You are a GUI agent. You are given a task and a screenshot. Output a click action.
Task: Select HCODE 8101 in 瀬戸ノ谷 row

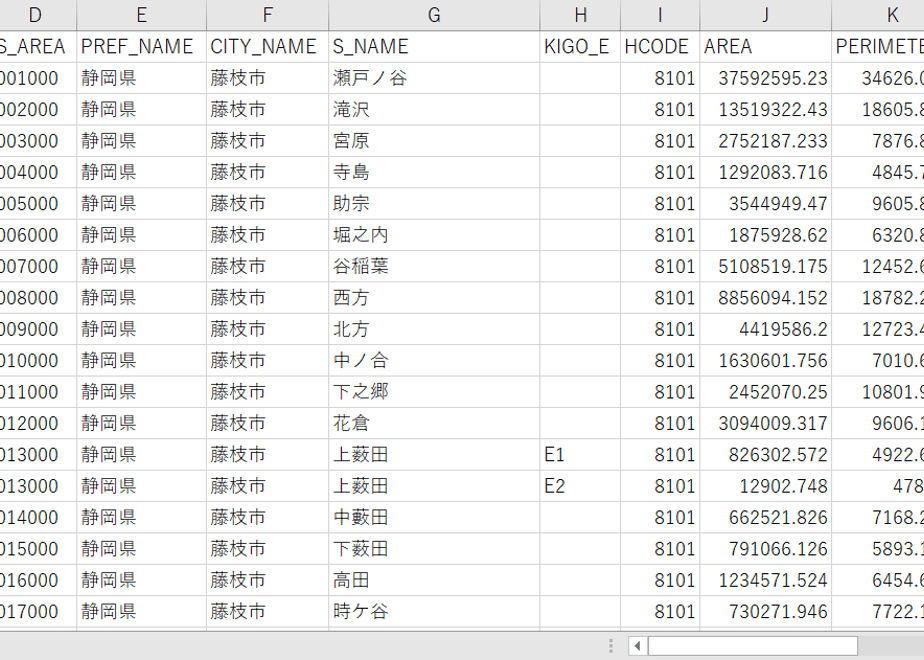click(660, 78)
